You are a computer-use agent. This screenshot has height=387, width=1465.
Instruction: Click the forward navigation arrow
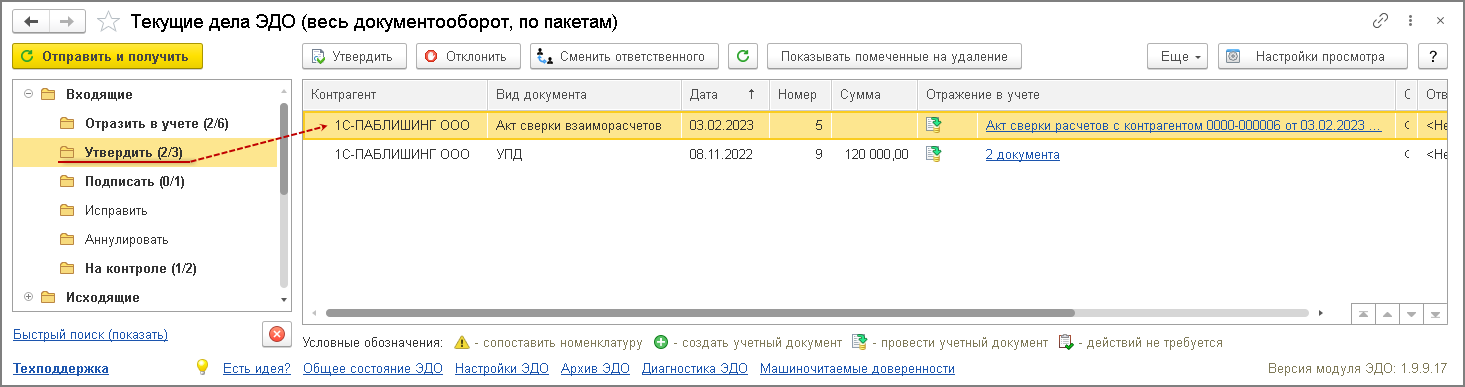(67, 20)
